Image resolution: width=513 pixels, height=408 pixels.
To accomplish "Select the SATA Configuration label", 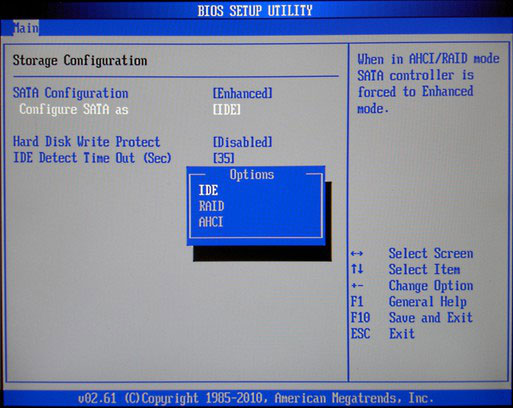I will (70, 93).
